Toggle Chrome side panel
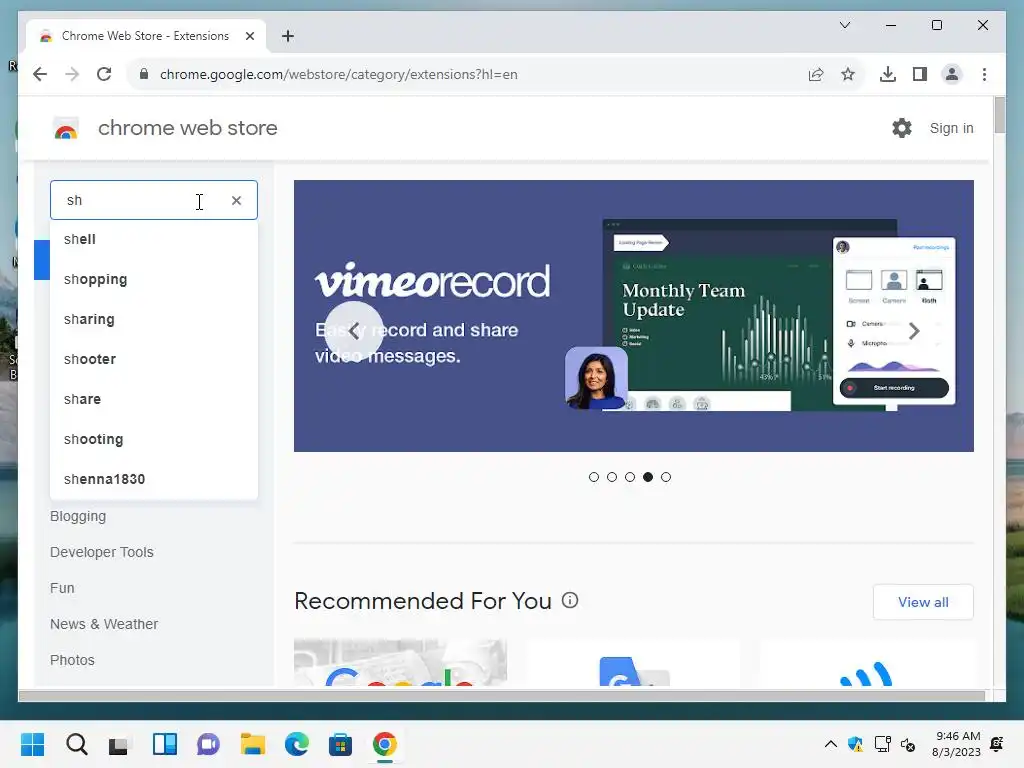Screen dimensions: 1024x768 click(x=920, y=74)
